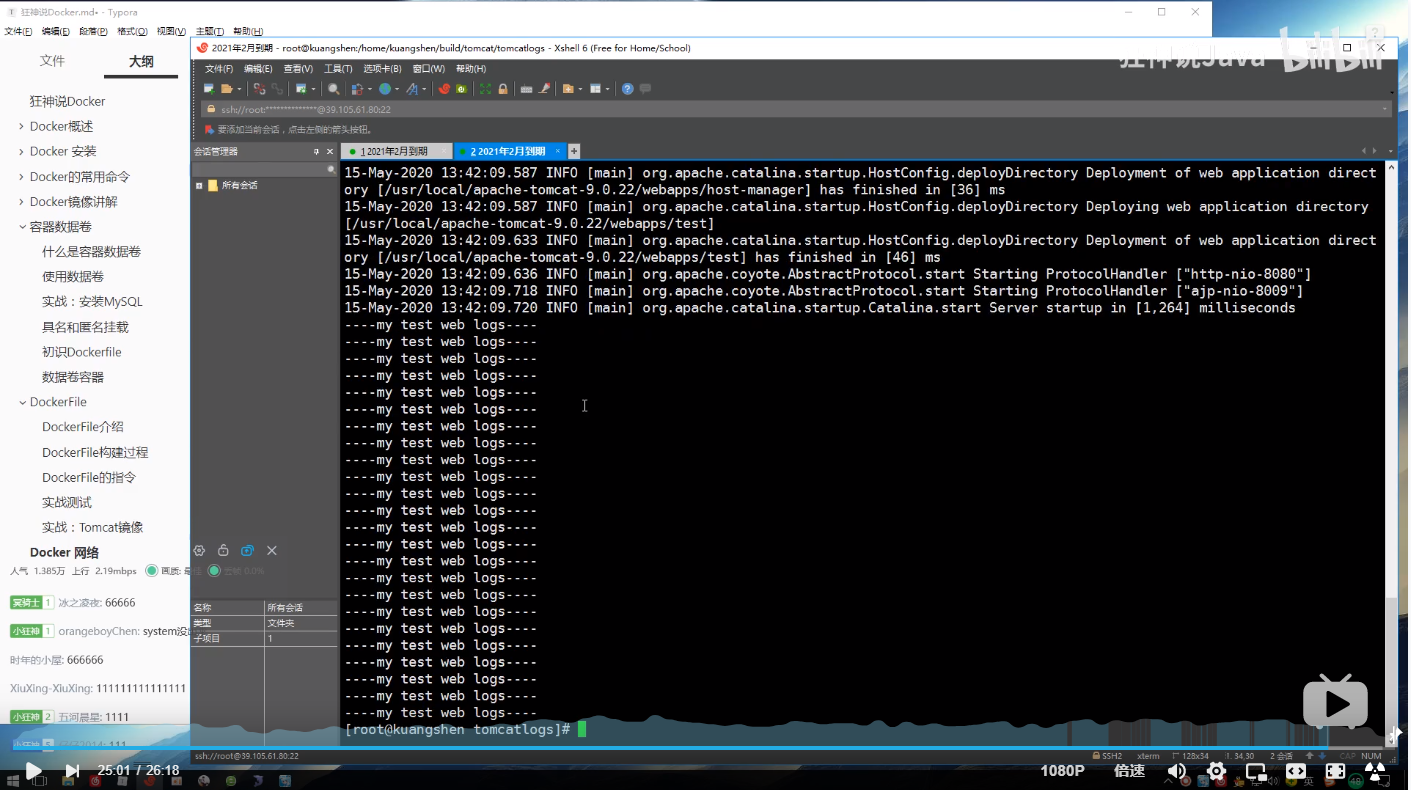Close the session manager panel

(330, 151)
